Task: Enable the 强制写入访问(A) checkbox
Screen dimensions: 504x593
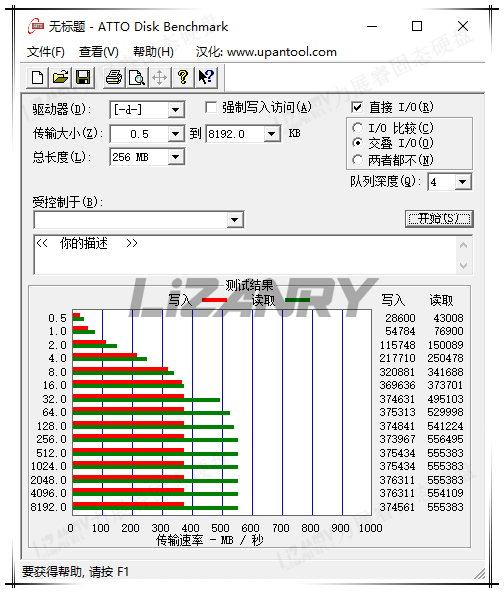Action: point(211,107)
